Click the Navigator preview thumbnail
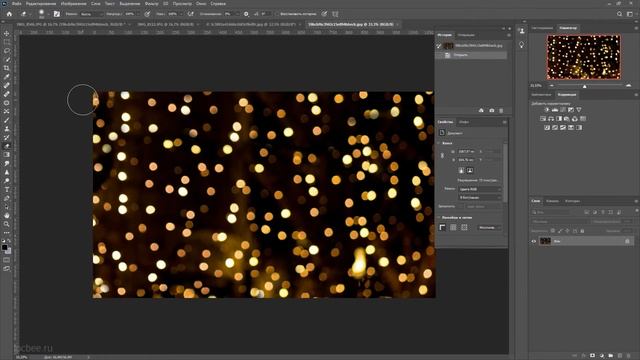640x360 pixels. pos(584,57)
